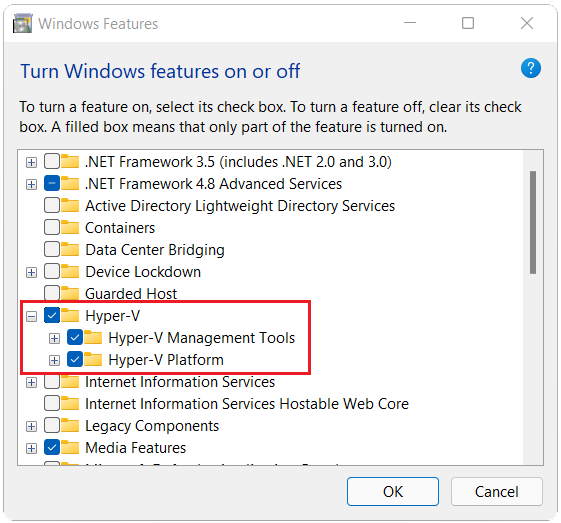
Task: Expand the .NET Framework 3.5 node
Action: coord(31,162)
